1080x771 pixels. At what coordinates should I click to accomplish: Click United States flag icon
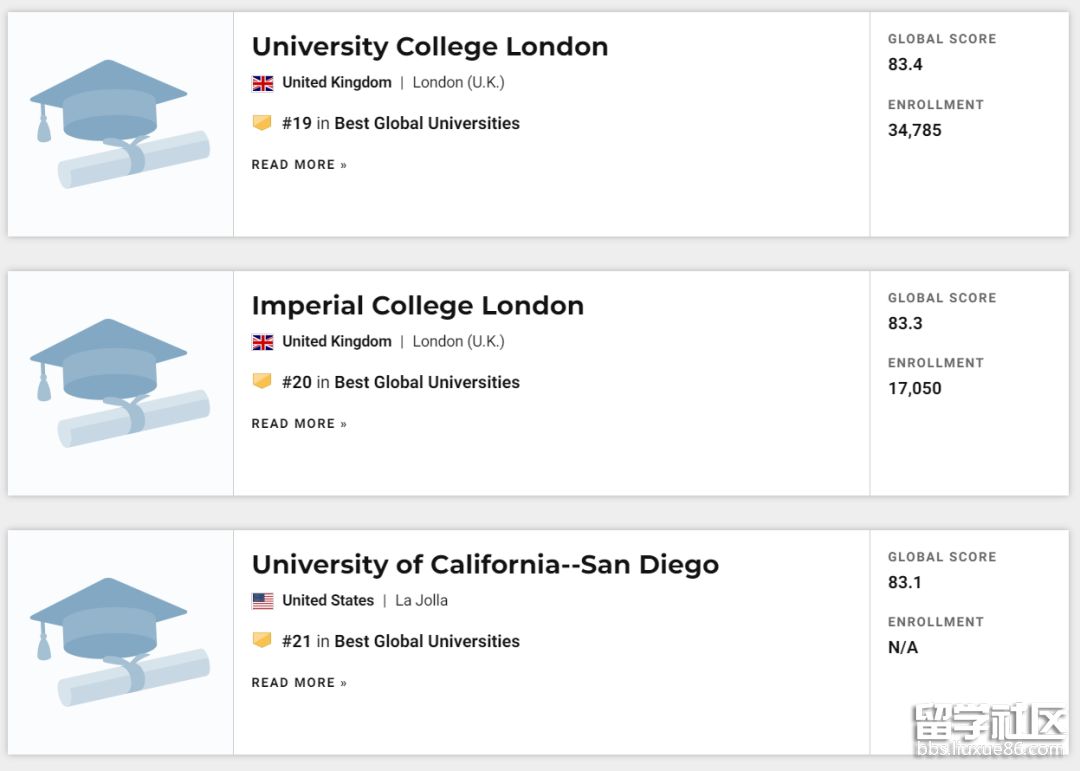263,601
